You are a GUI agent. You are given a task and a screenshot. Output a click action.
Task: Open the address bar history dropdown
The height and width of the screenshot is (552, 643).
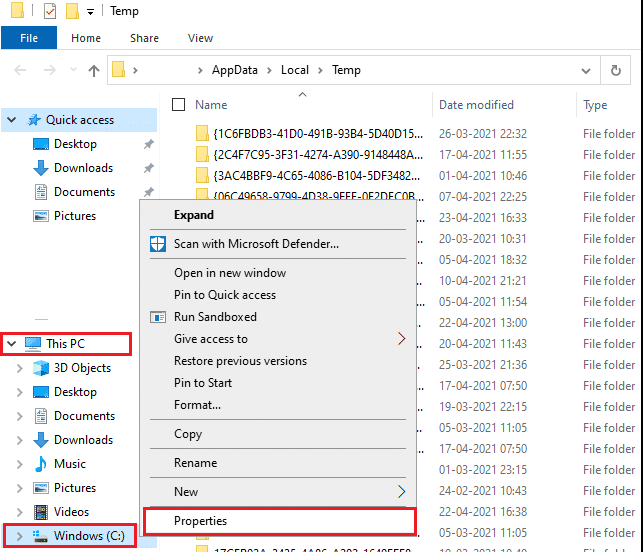[586, 71]
